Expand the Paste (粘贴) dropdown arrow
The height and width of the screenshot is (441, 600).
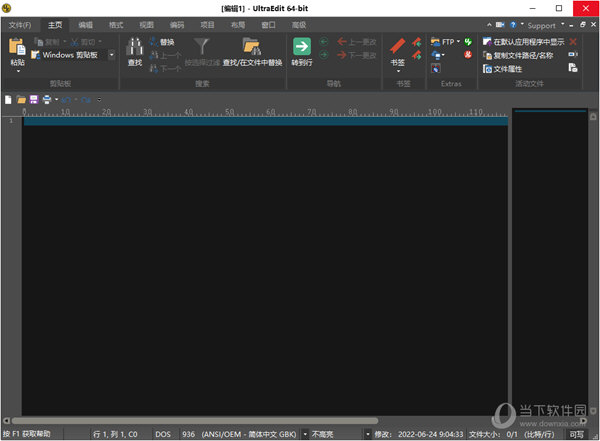pos(18,71)
